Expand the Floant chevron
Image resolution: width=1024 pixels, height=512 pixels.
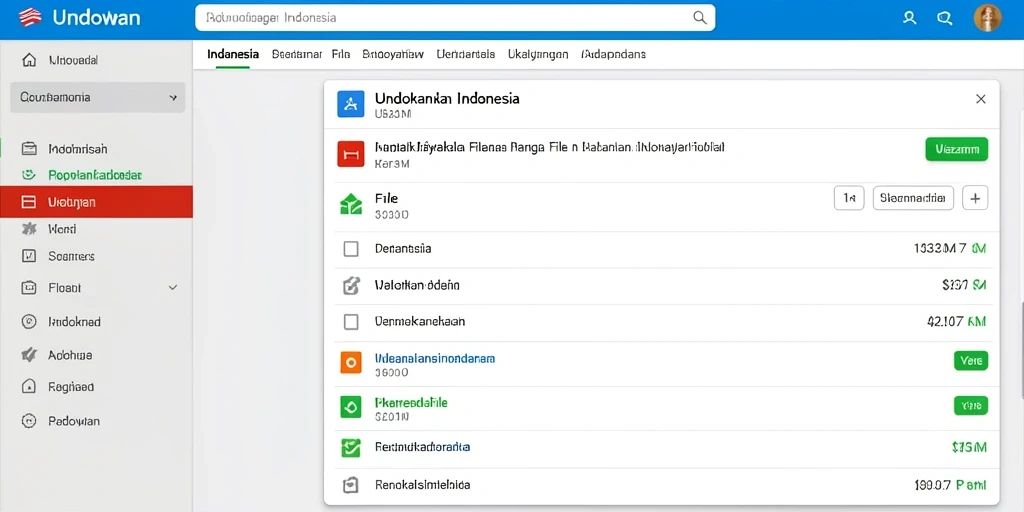(x=173, y=287)
